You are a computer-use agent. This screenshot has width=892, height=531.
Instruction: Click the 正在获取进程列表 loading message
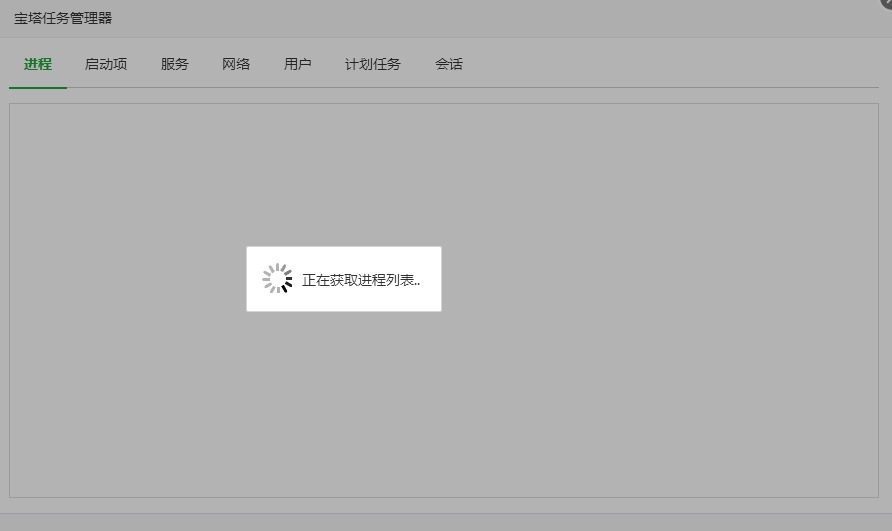click(361, 280)
